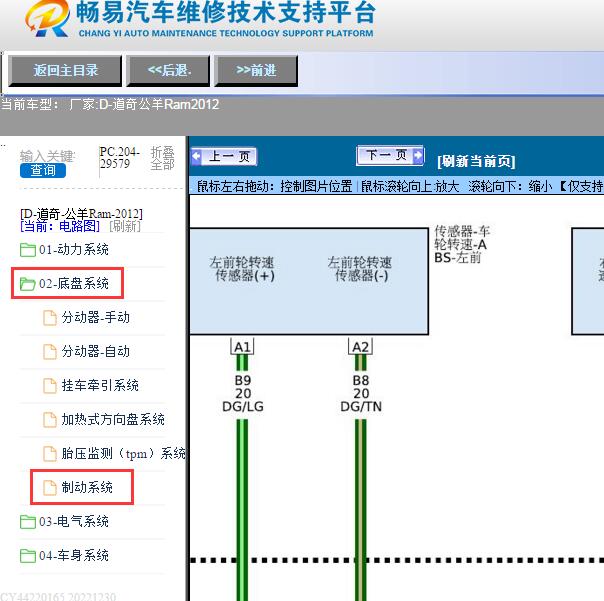The height and width of the screenshot is (601, 604).
Task: Click document icon beside 分动器-自动
Action: click(50, 352)
